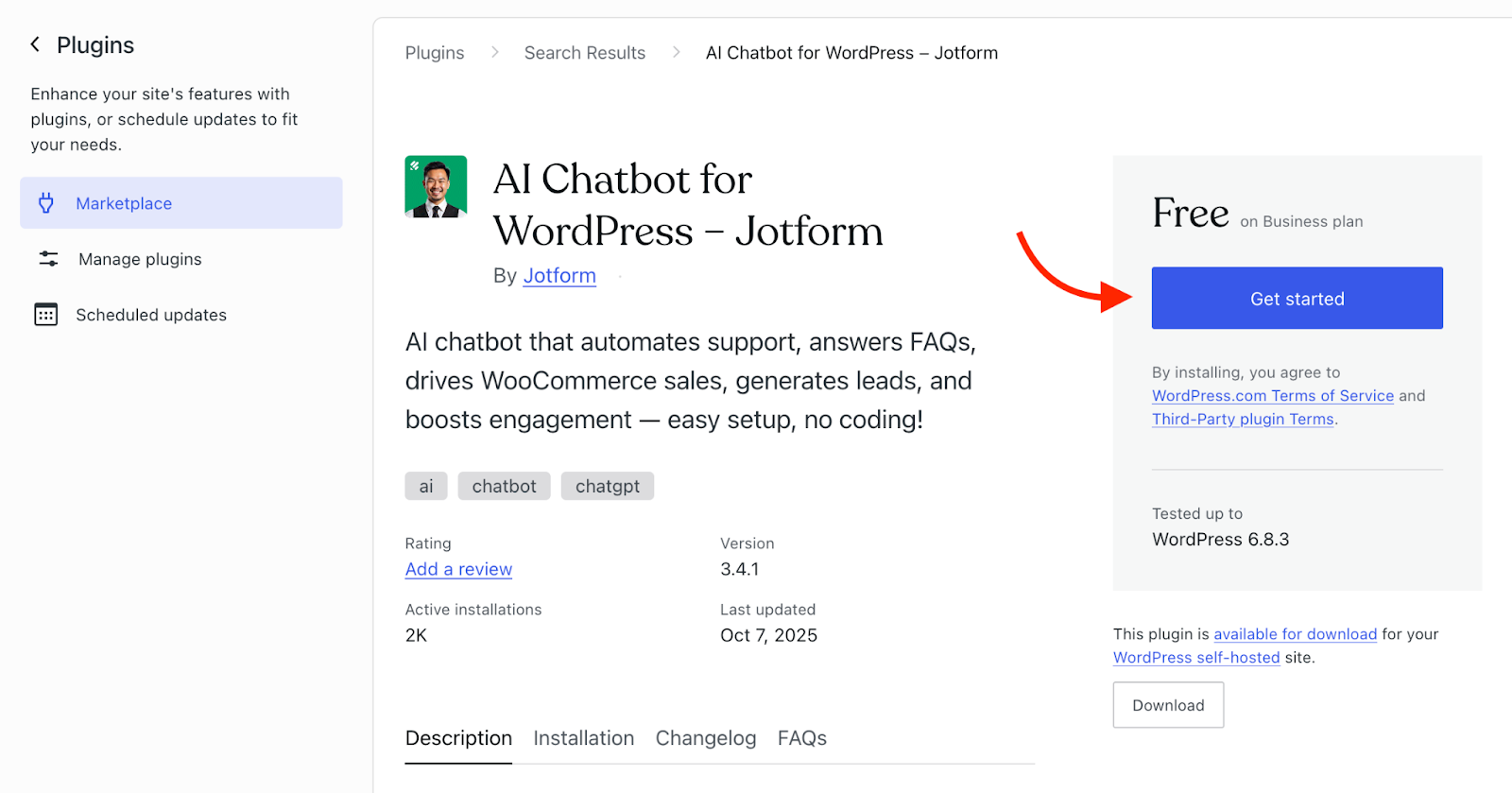Switch to the Description tab
This screenshot has height=793, width=1512.
(x=458, y=738)
